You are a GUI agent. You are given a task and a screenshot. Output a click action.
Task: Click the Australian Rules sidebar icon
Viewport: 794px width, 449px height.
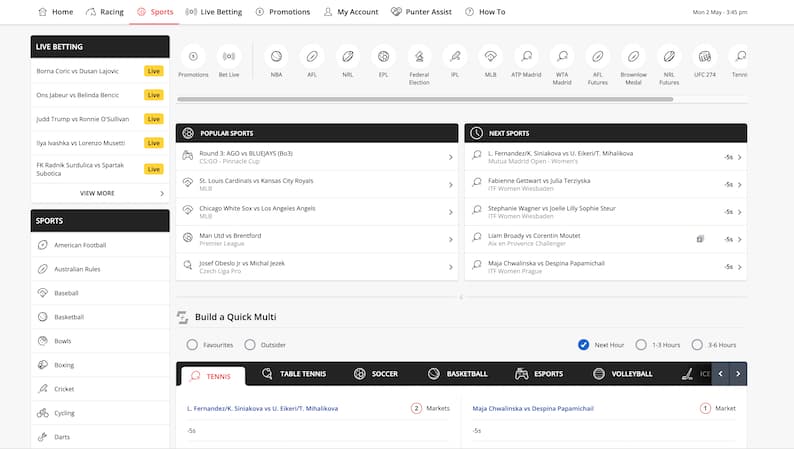click(x=43, y=269)
